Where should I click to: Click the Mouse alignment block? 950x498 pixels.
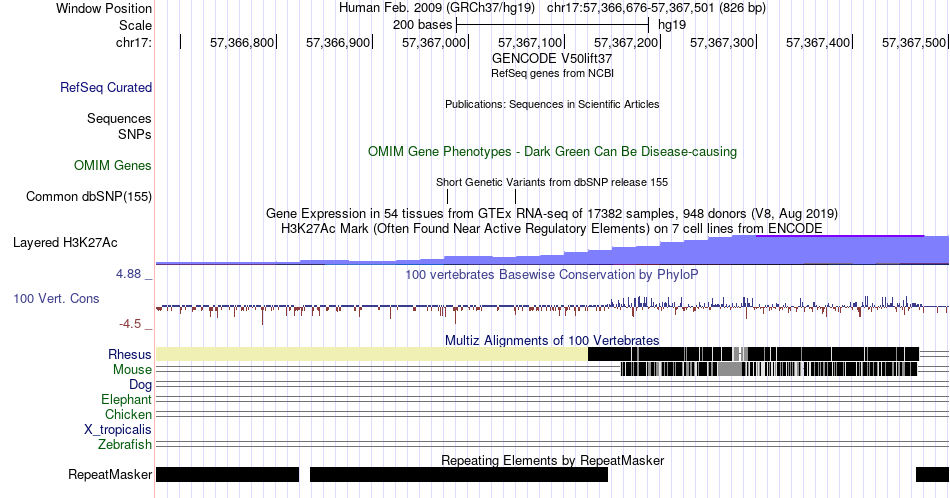tap(769, 369)
